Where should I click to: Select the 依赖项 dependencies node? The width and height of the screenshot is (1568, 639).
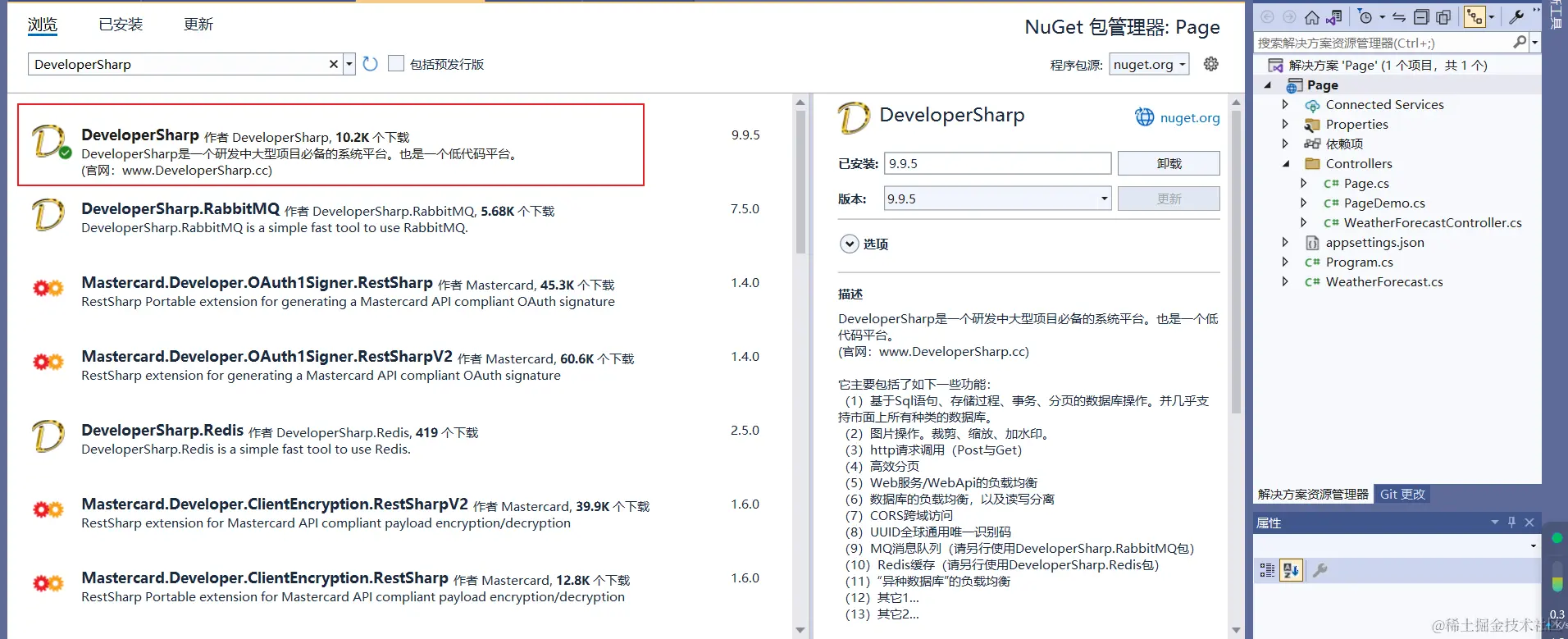click(1344, 144)
